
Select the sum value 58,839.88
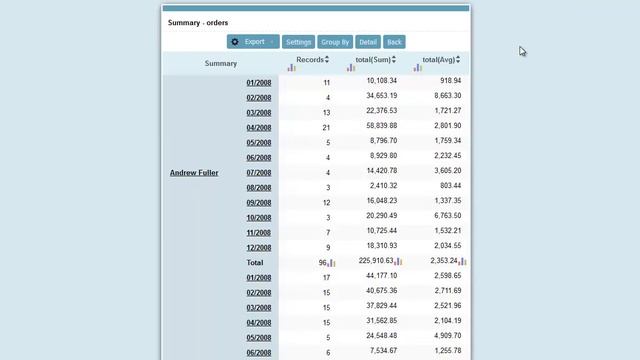[382, 126]
